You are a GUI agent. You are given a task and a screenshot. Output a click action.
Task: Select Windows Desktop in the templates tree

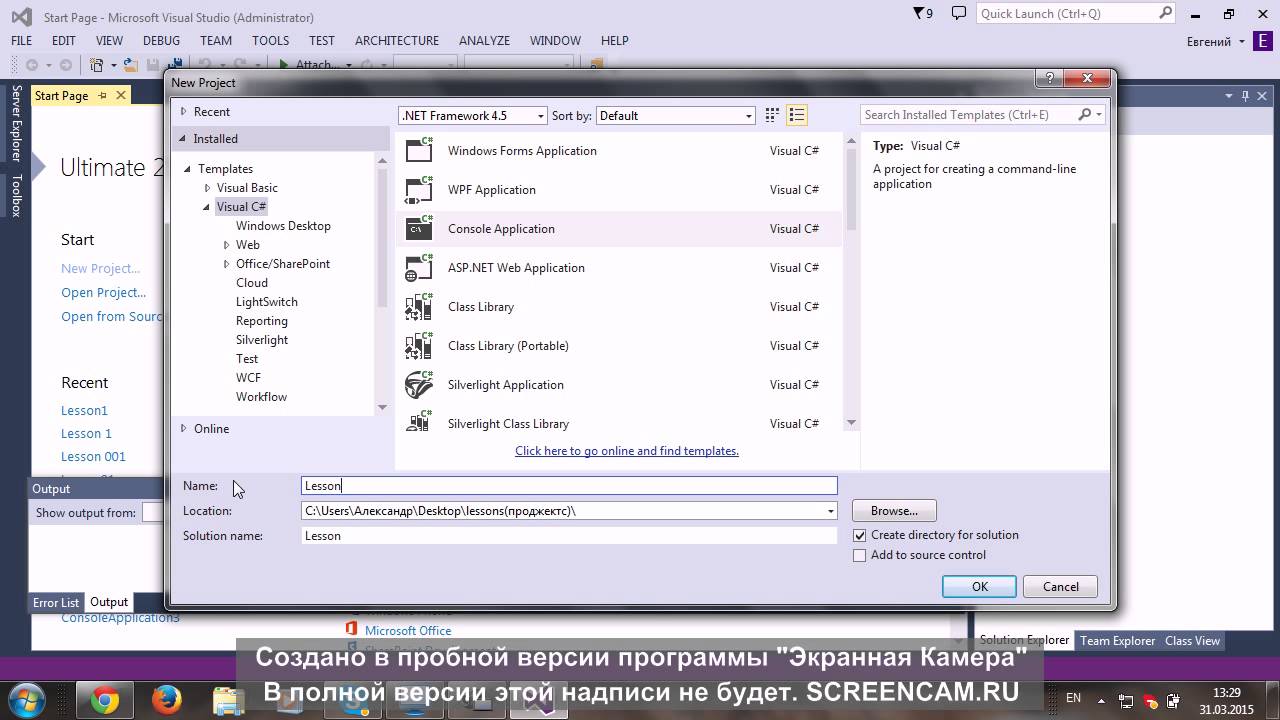click(x=283, y=226)
